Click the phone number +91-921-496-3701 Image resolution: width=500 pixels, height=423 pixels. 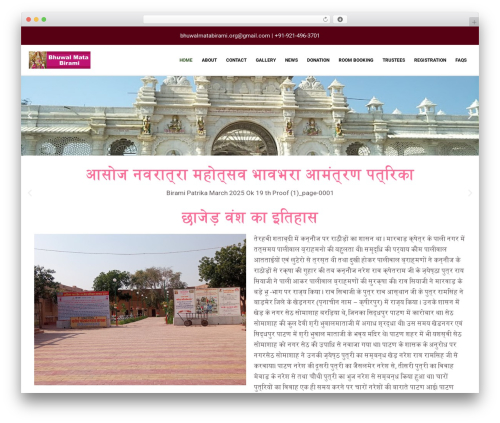297,36
